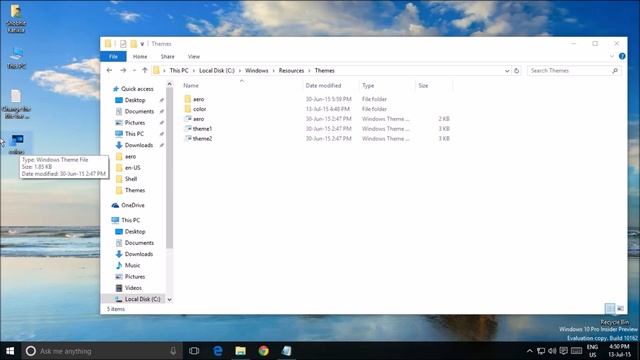Sort by Name column header
640x360 pixels.
pos(191,86)
